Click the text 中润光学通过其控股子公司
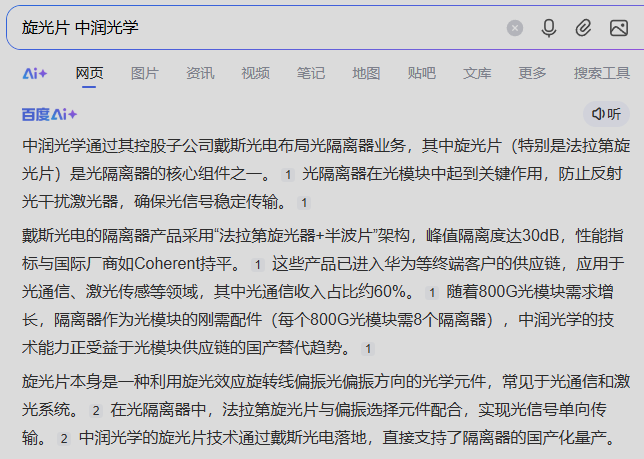Viewport: 644px width, 459px height. tap(117, 146)
